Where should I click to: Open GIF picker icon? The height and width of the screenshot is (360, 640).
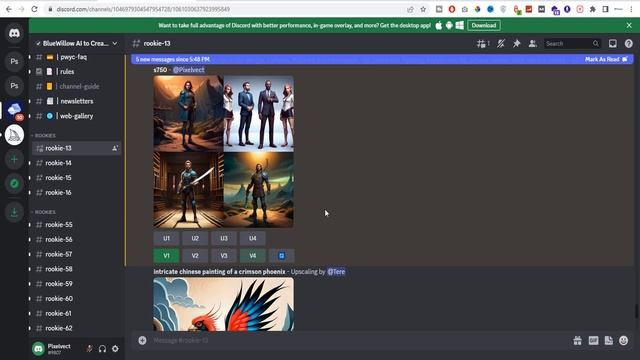click(593, 340)
